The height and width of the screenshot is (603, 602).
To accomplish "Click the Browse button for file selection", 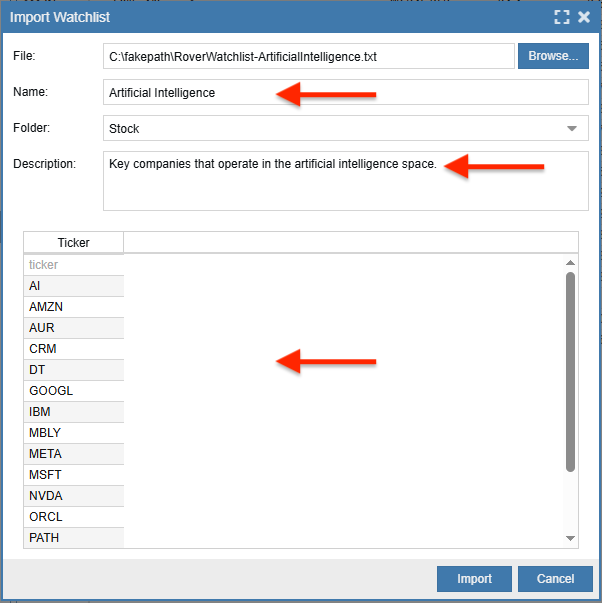I will [x=553, y=56].
